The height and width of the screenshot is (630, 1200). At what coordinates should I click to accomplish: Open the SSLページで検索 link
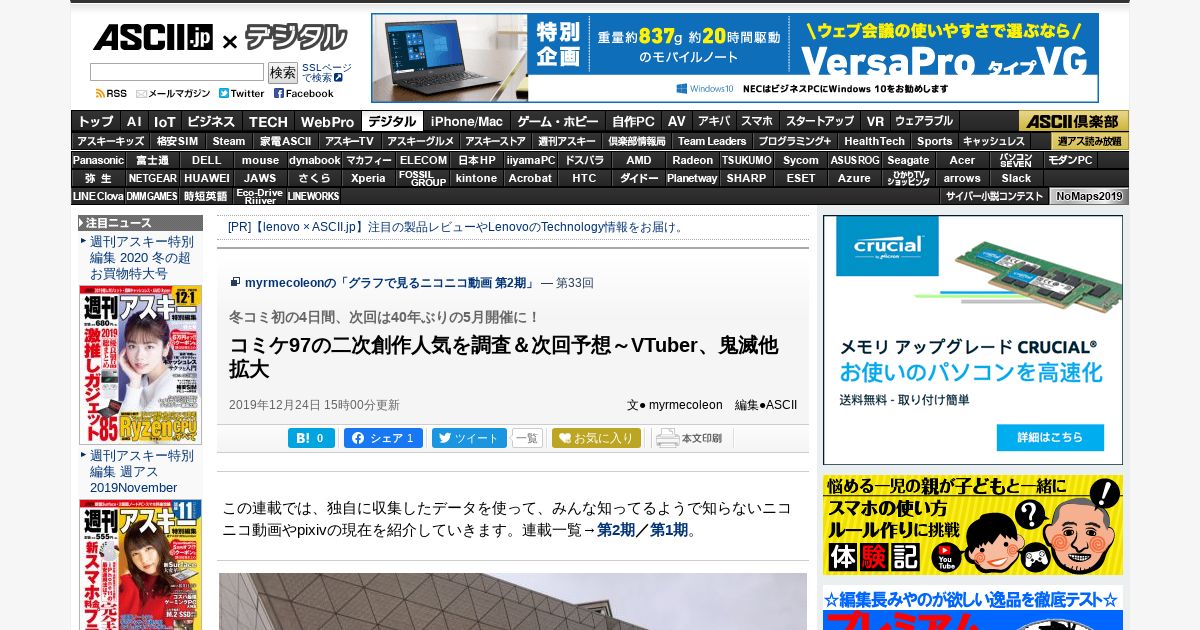(326, 72)
